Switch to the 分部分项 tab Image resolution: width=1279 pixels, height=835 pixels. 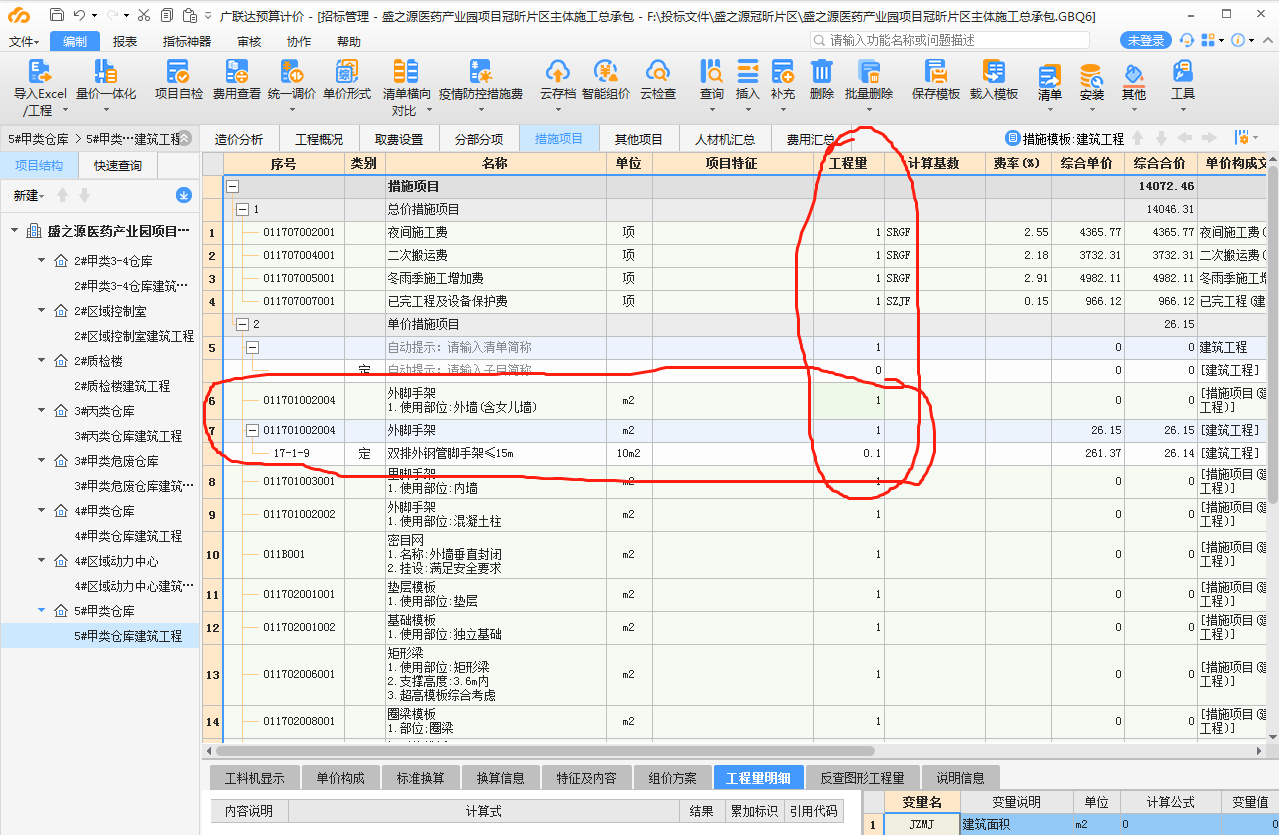coord(479,139)
